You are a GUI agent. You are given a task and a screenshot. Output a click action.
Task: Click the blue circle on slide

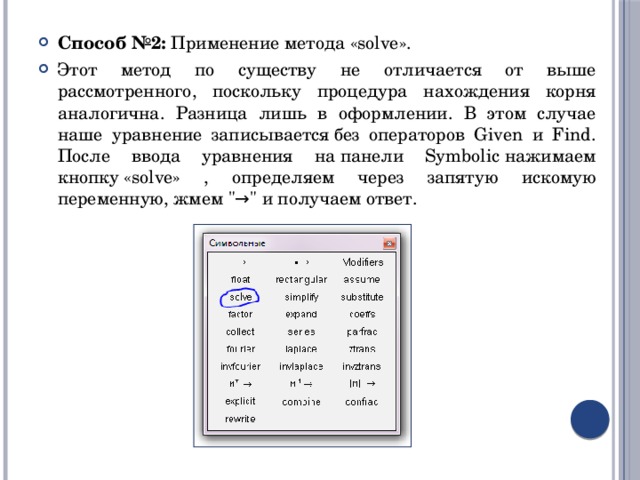(x=590, y=419)
